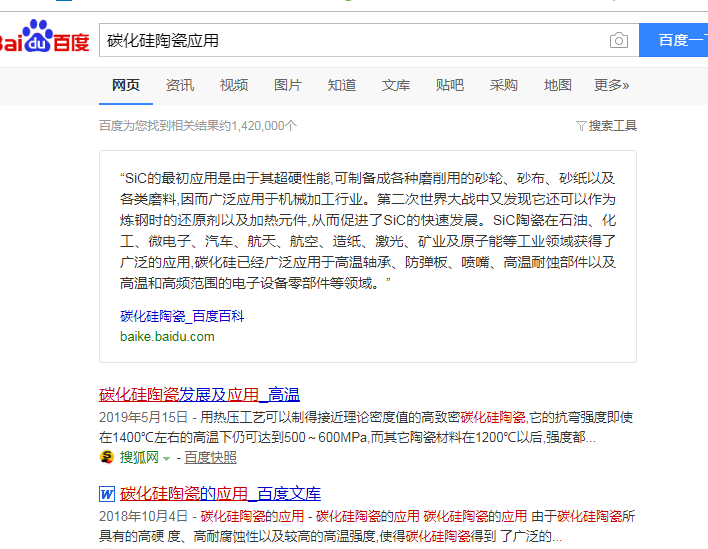Click the Word document icon before 百度文库 result
Image resolution: width=708 pixels, height=549 pixels.
107,494
